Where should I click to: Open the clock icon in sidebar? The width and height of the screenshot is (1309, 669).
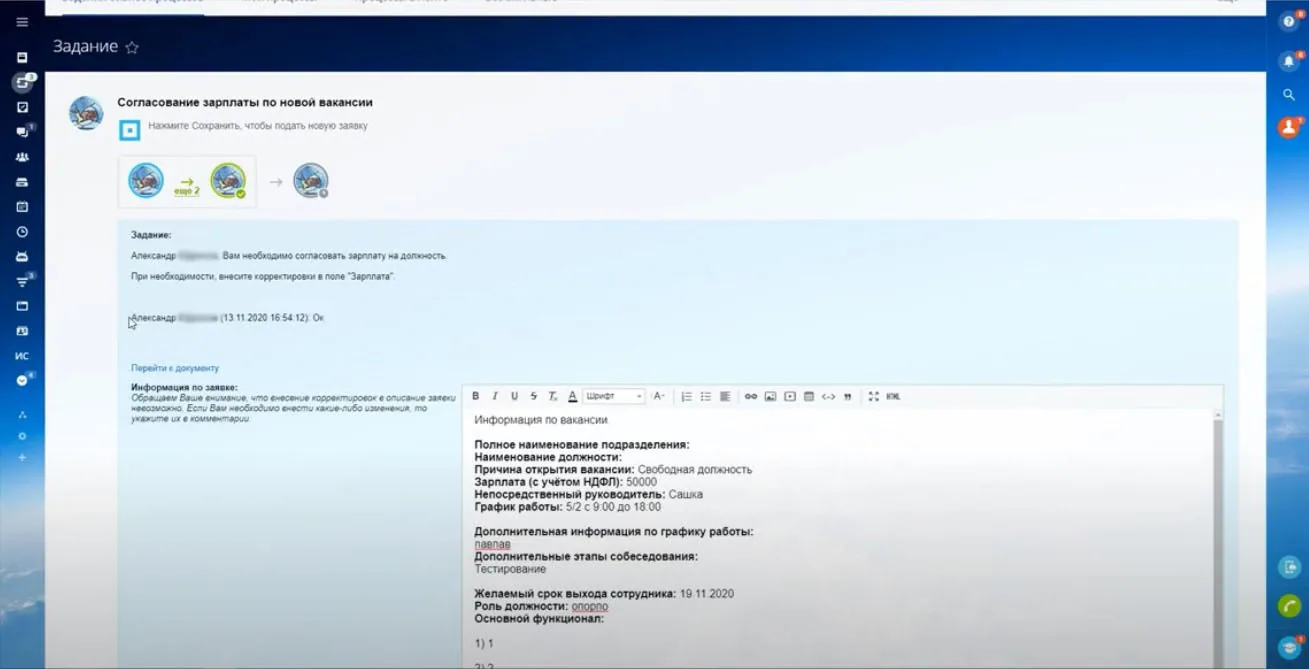point(22,231)
